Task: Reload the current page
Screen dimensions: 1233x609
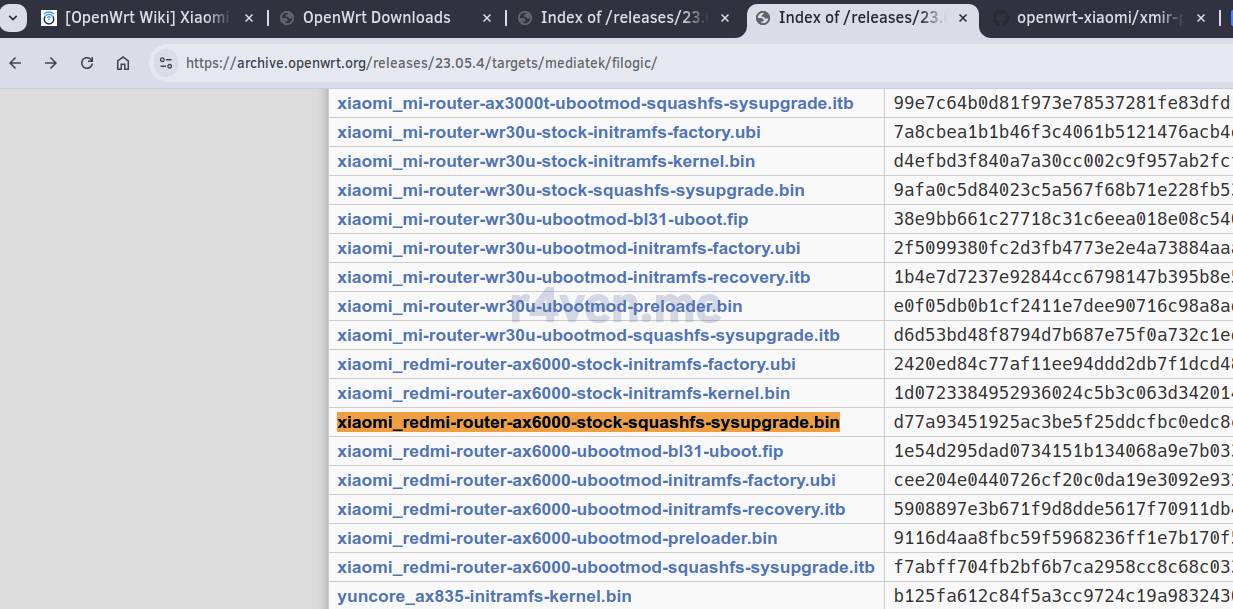Action: [87, 63]
